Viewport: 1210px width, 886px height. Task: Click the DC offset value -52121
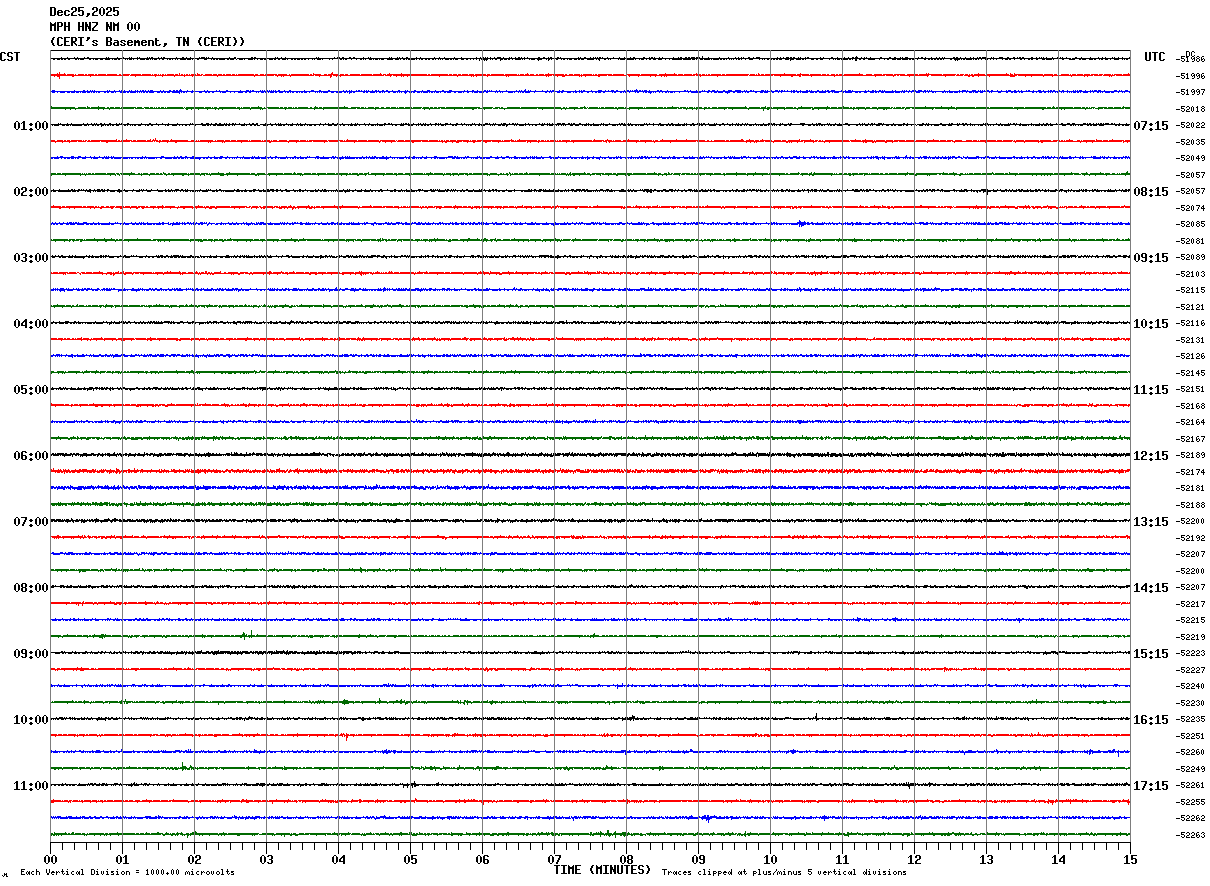tap(1190, 307)
